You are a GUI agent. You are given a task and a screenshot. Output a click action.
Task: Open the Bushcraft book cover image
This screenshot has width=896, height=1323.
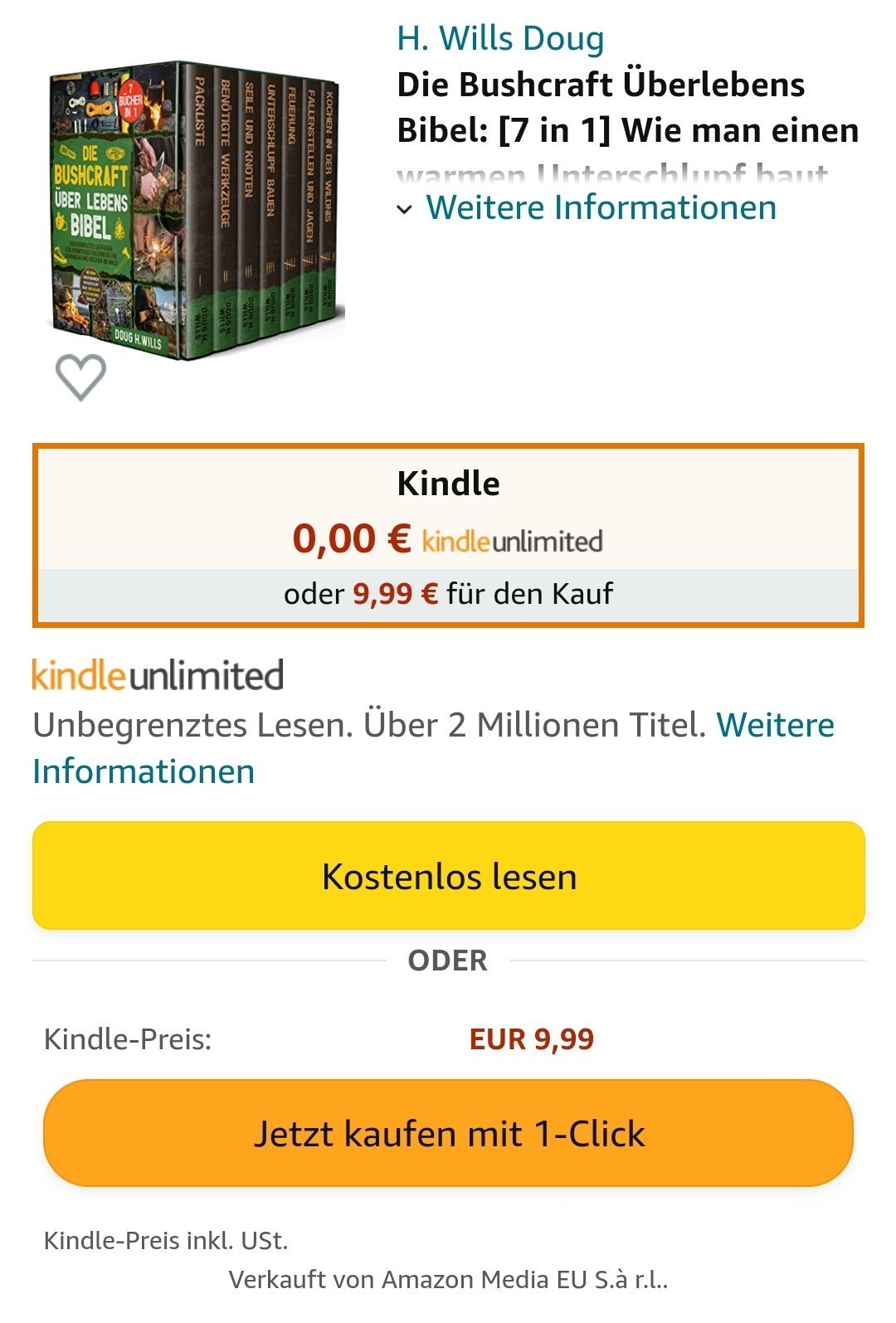(197, 210)
